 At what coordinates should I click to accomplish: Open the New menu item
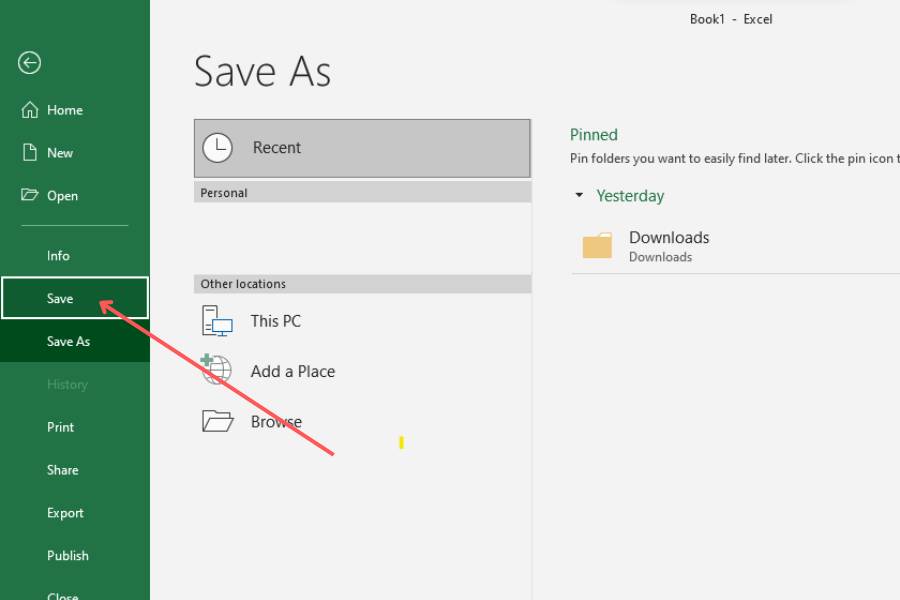75,153
